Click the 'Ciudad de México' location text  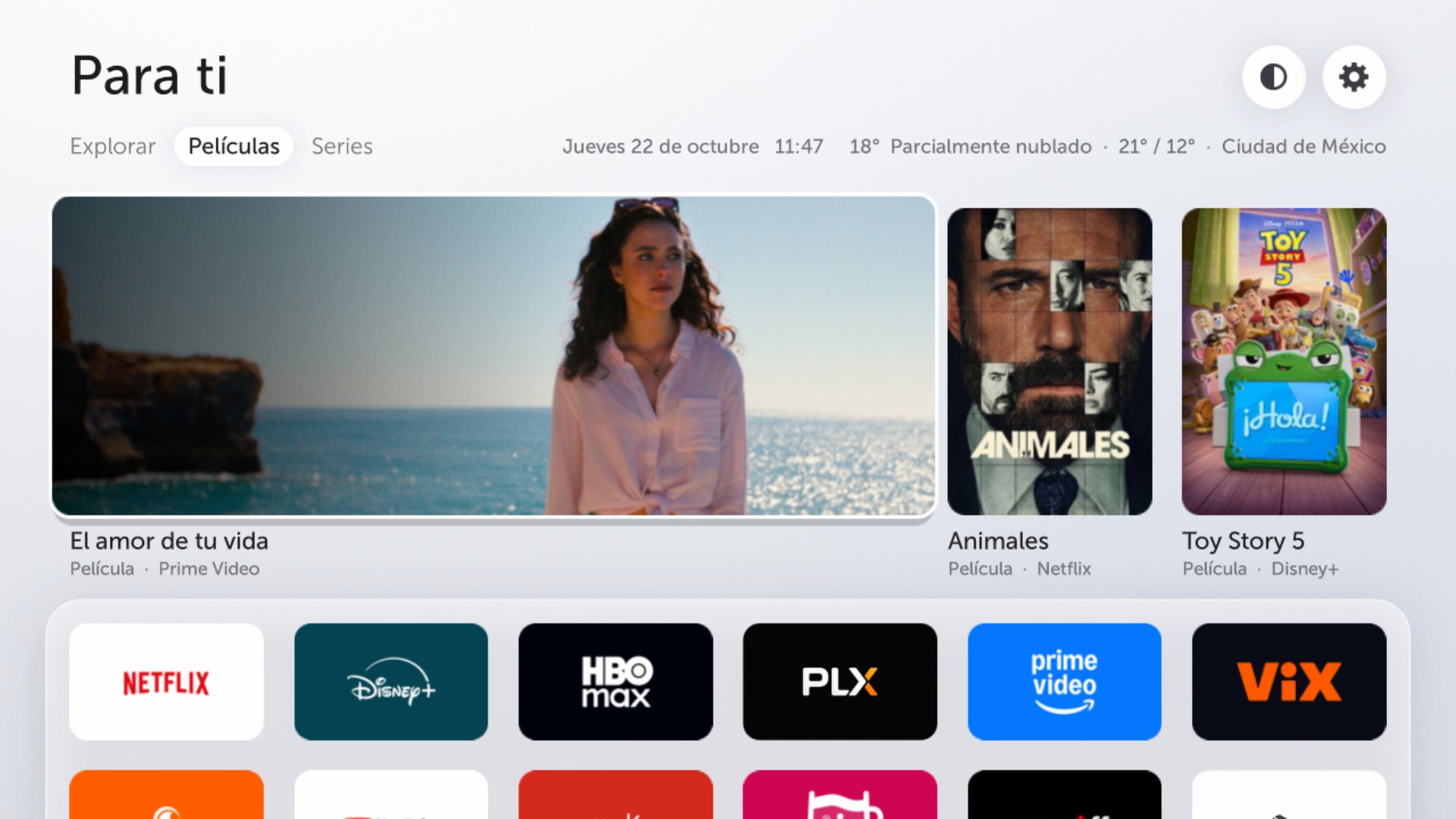(x=1304, y=146)
